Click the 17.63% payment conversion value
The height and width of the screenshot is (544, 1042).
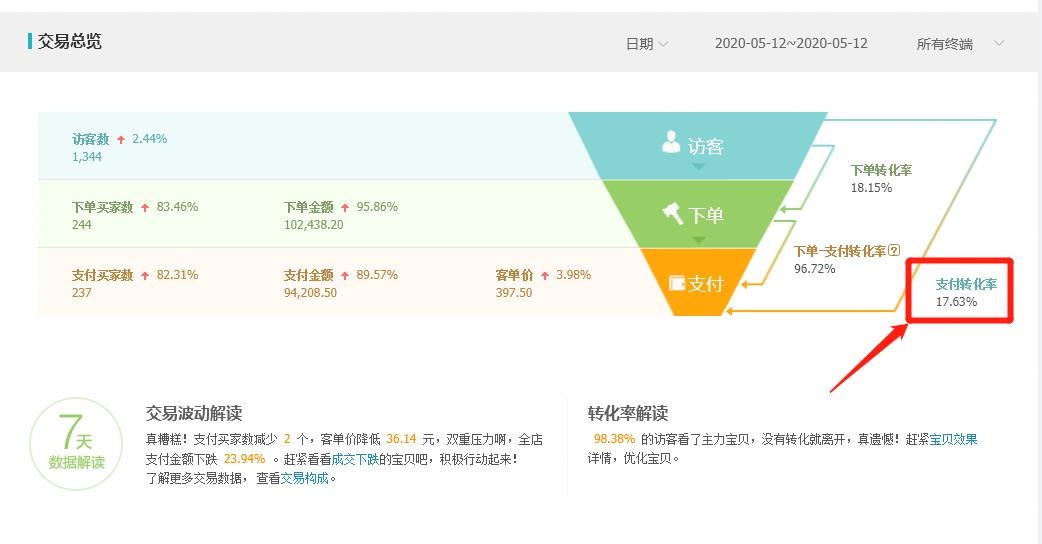[x=956, y=302]
